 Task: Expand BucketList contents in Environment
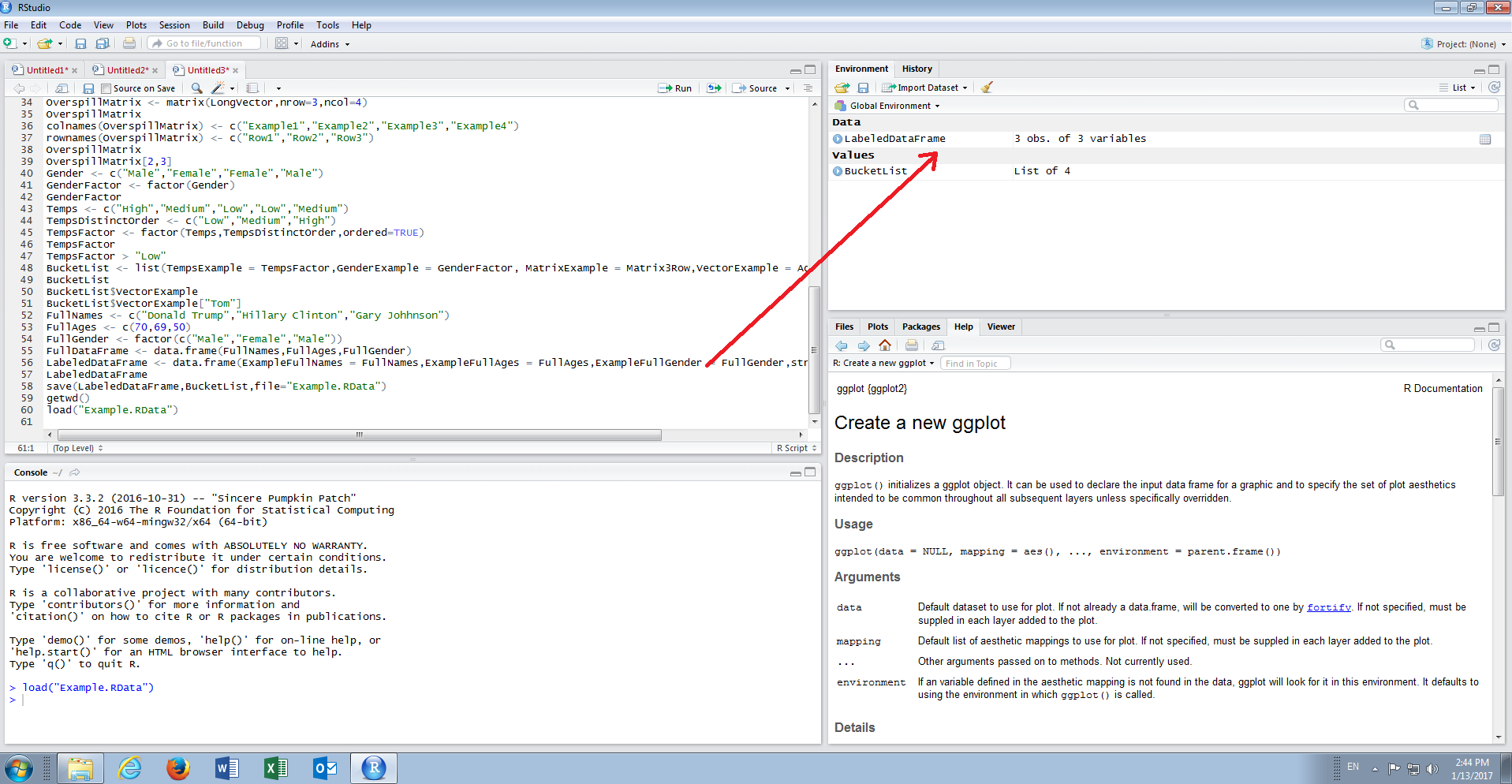[838, 171]
